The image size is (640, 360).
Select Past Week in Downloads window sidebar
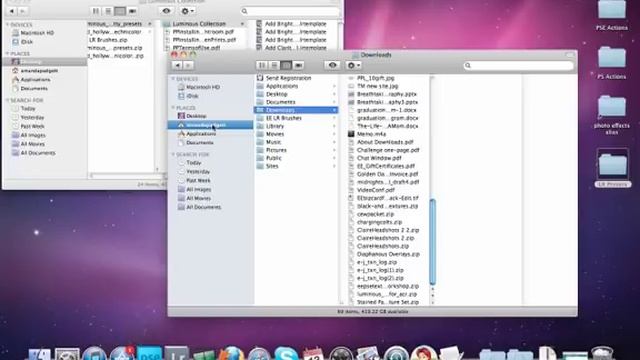pos(198,180)
